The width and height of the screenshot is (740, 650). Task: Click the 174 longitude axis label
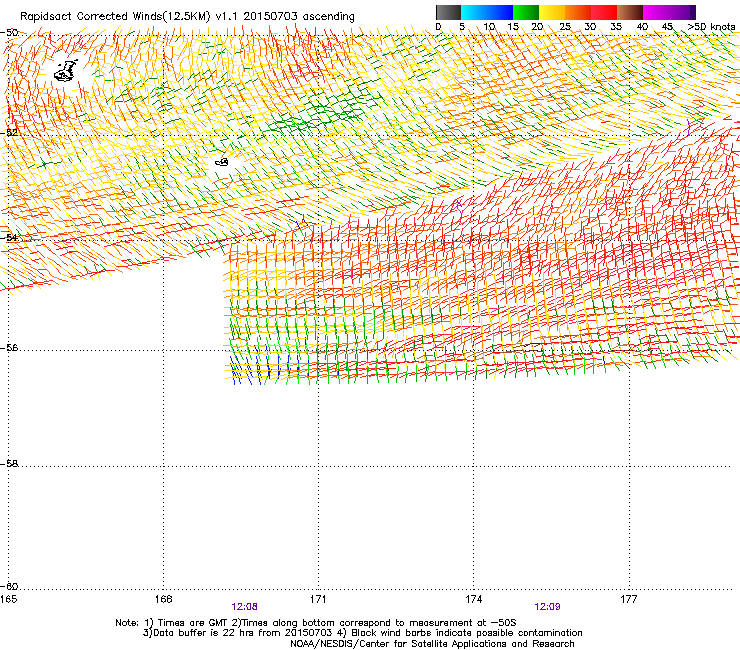[x=473, y=599]
